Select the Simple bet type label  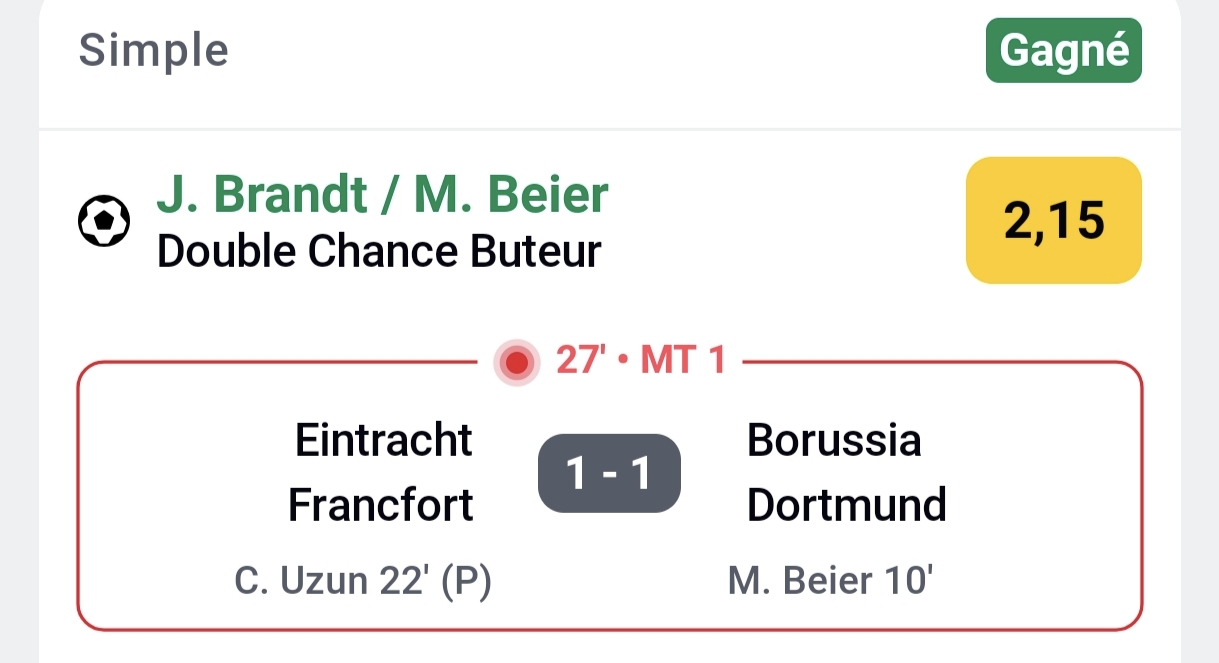coord(154,50)
